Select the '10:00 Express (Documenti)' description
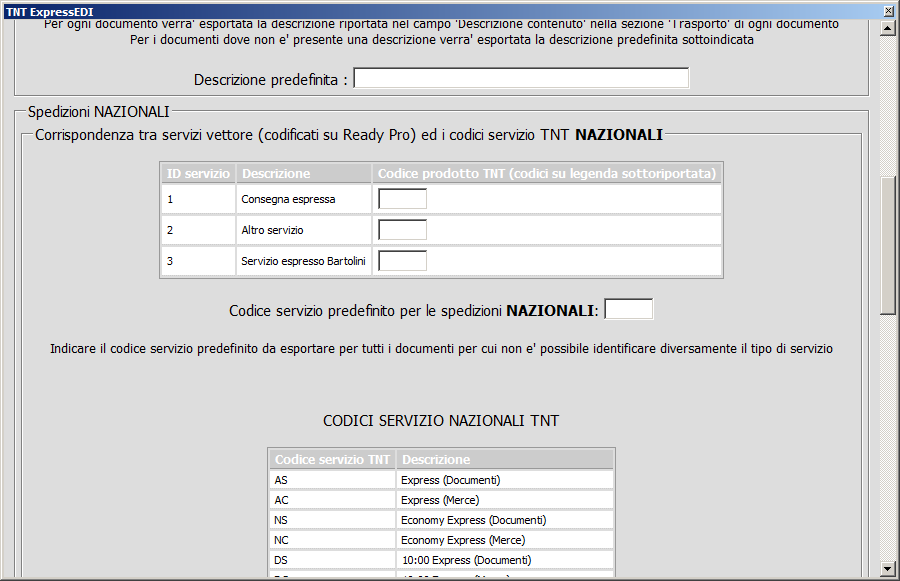Viewport: 900px width, 581px height. pyautogui.click(x=505, y=560)
